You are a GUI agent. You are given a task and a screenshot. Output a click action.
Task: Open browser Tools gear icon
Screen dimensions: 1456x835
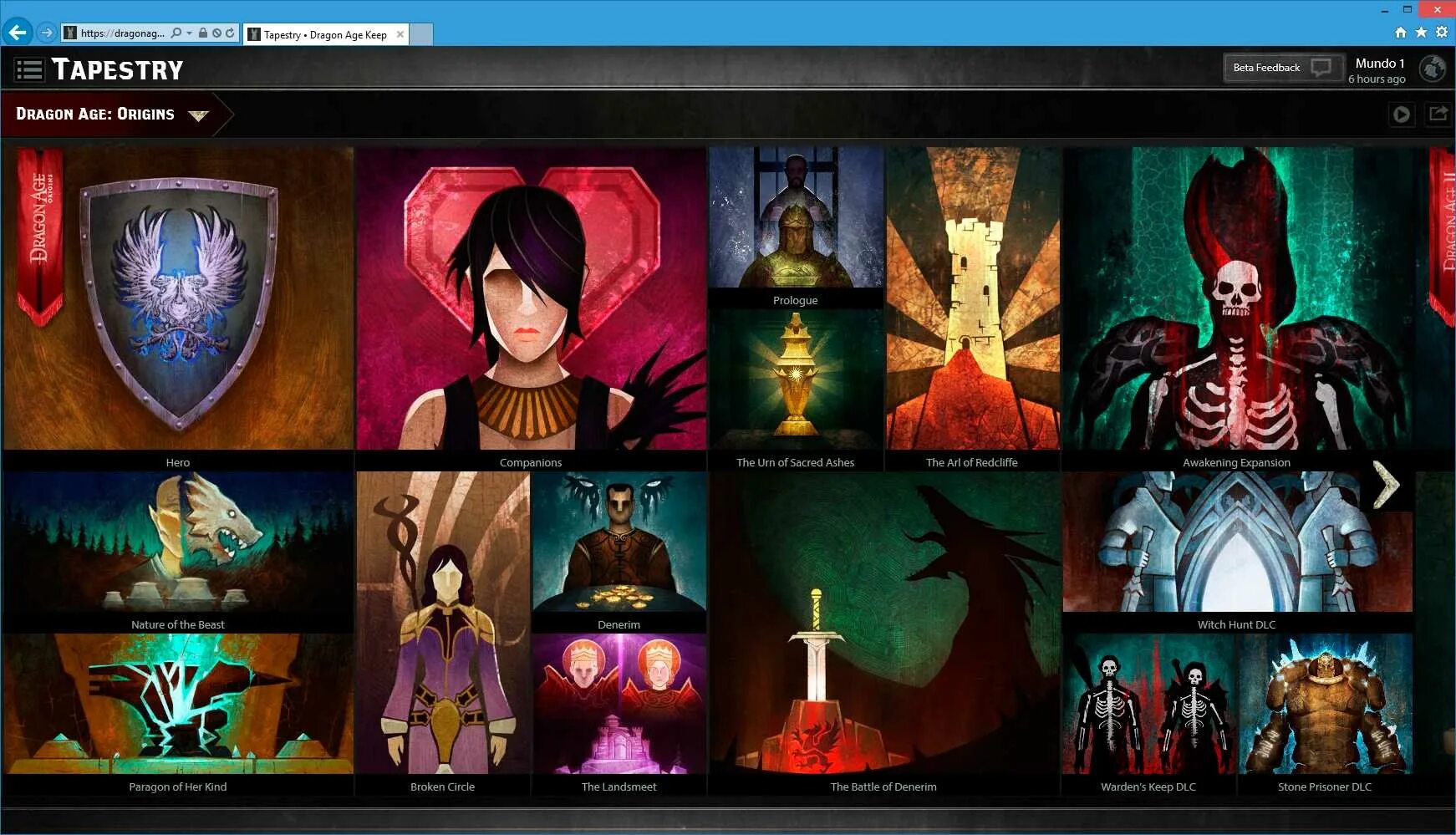point(1442,32)
